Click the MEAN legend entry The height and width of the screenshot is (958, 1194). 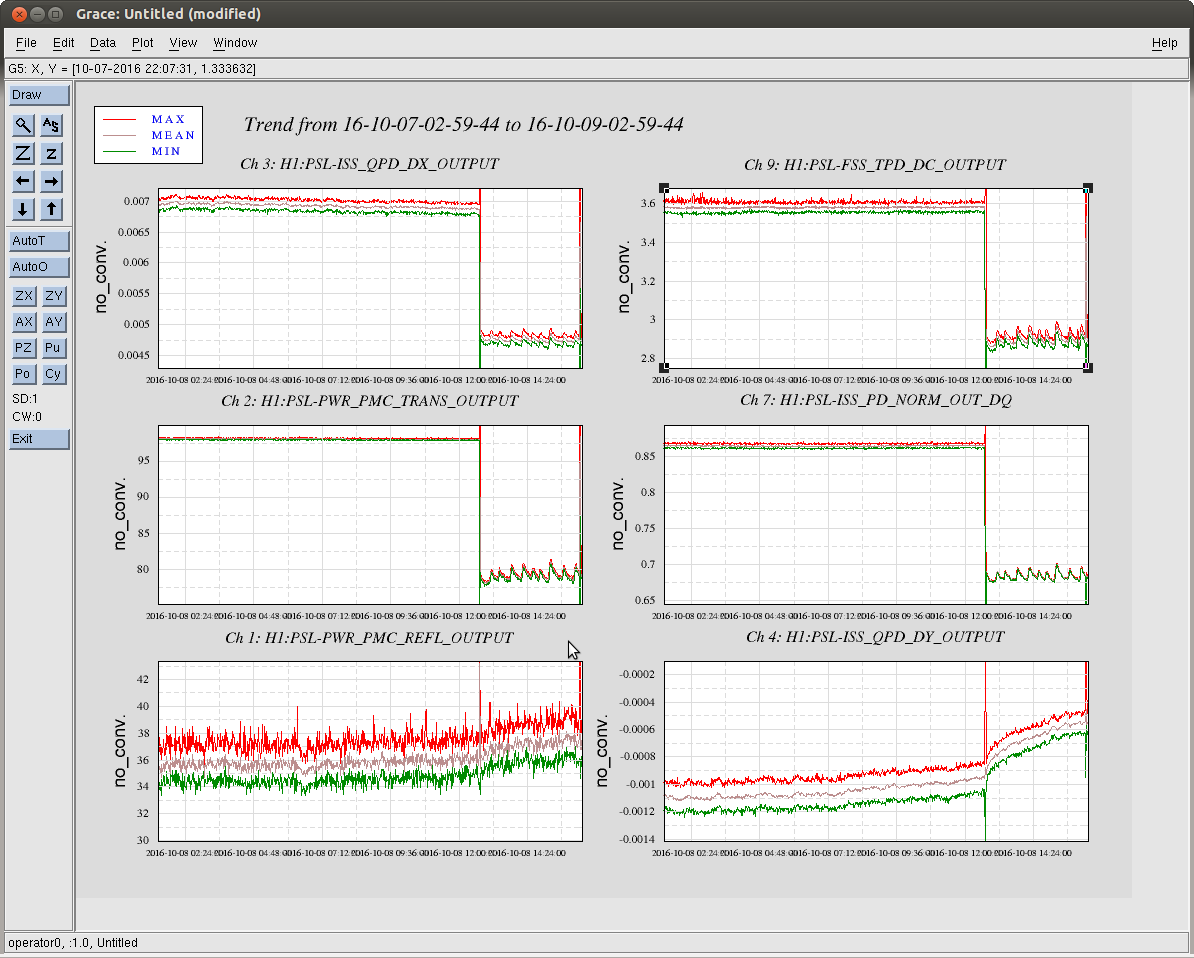click(x=173, y=136)
